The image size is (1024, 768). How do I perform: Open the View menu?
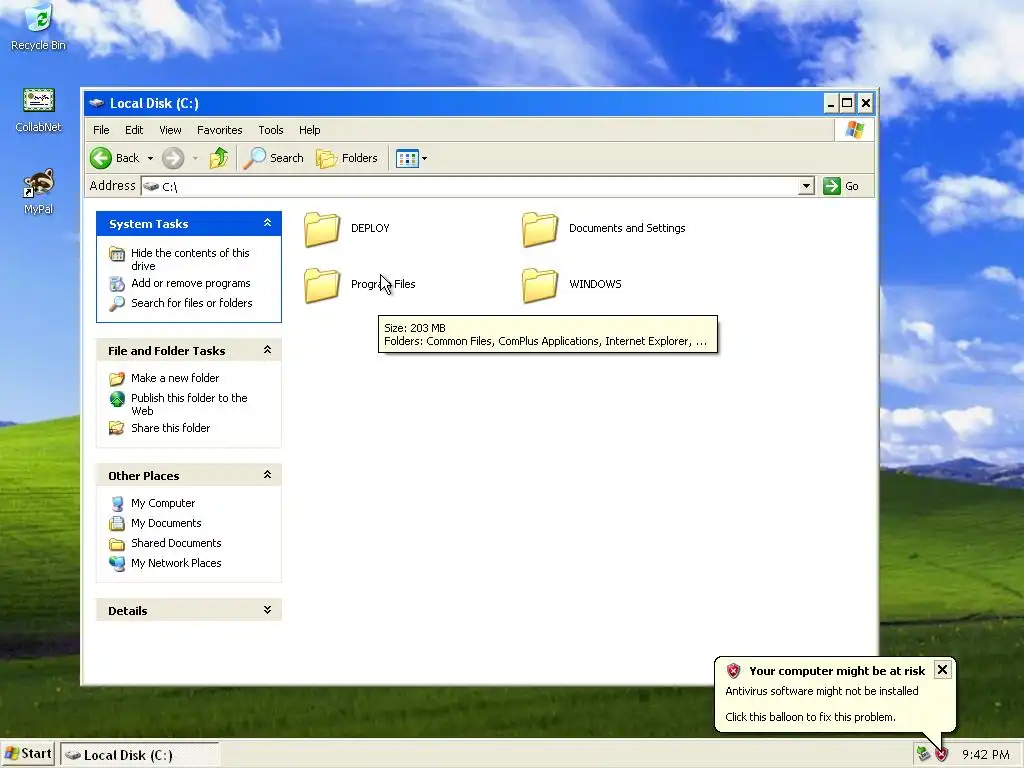170,130
